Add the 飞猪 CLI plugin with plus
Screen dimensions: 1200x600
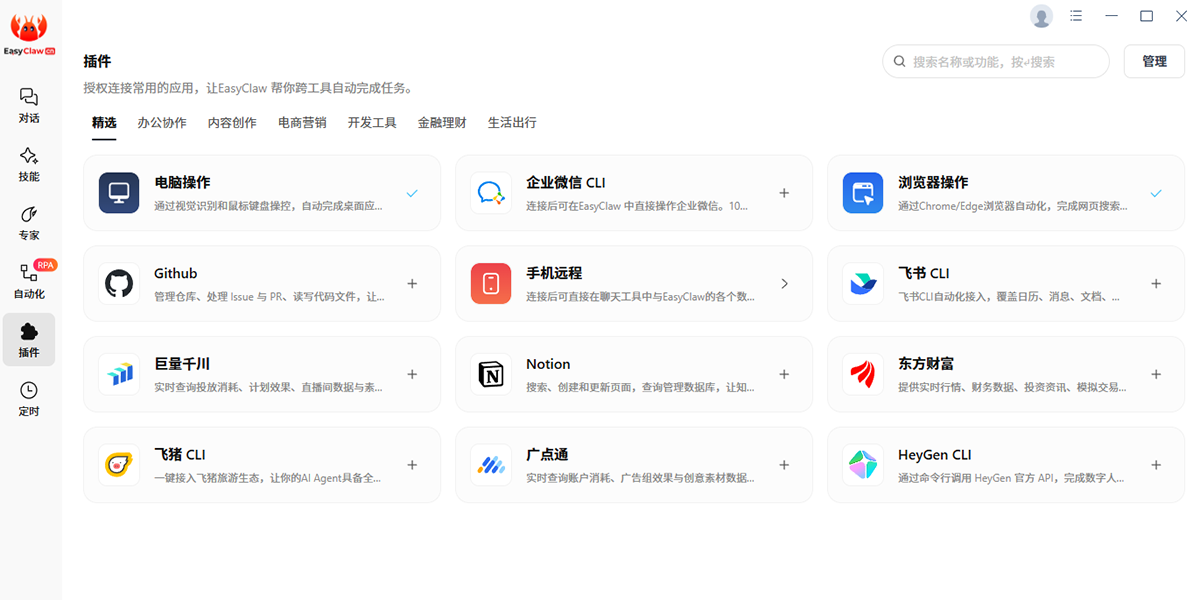(x=412, y=465)
